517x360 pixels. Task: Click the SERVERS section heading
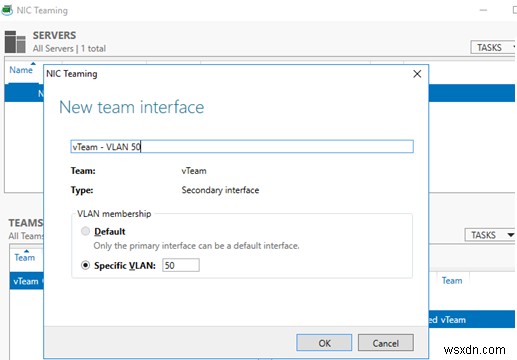(54, 35)
